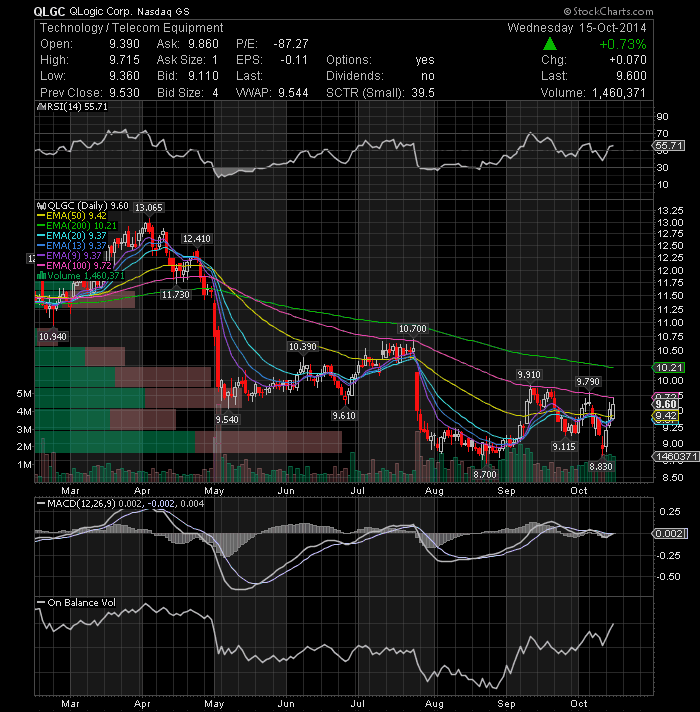
Task: Click the pink EMA(100) legend line swatch
Action: [41, 266]
